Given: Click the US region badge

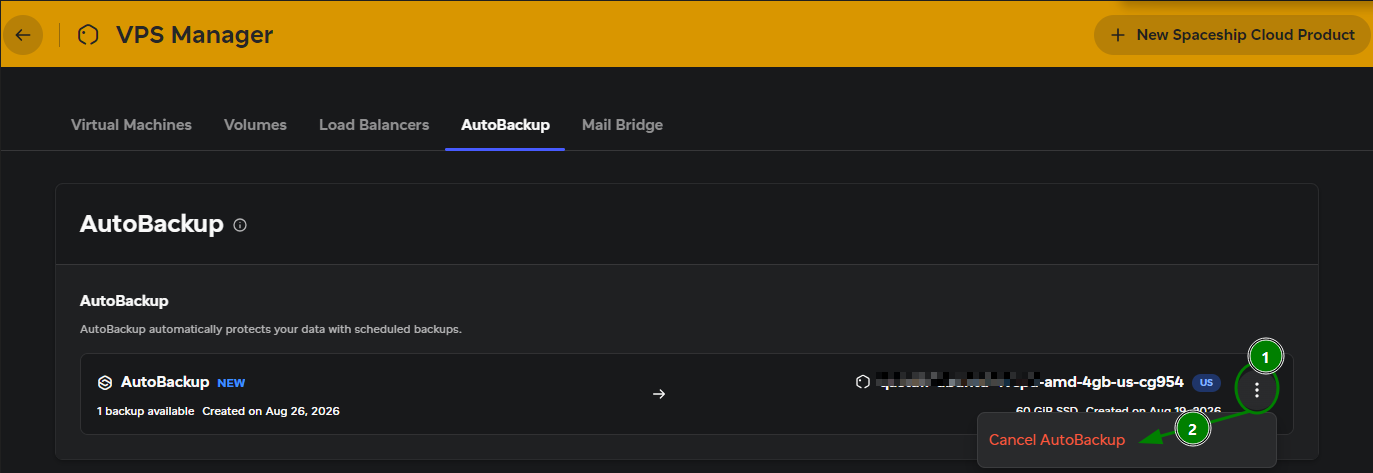Looking at the screenshot, I should [1206, 383].
